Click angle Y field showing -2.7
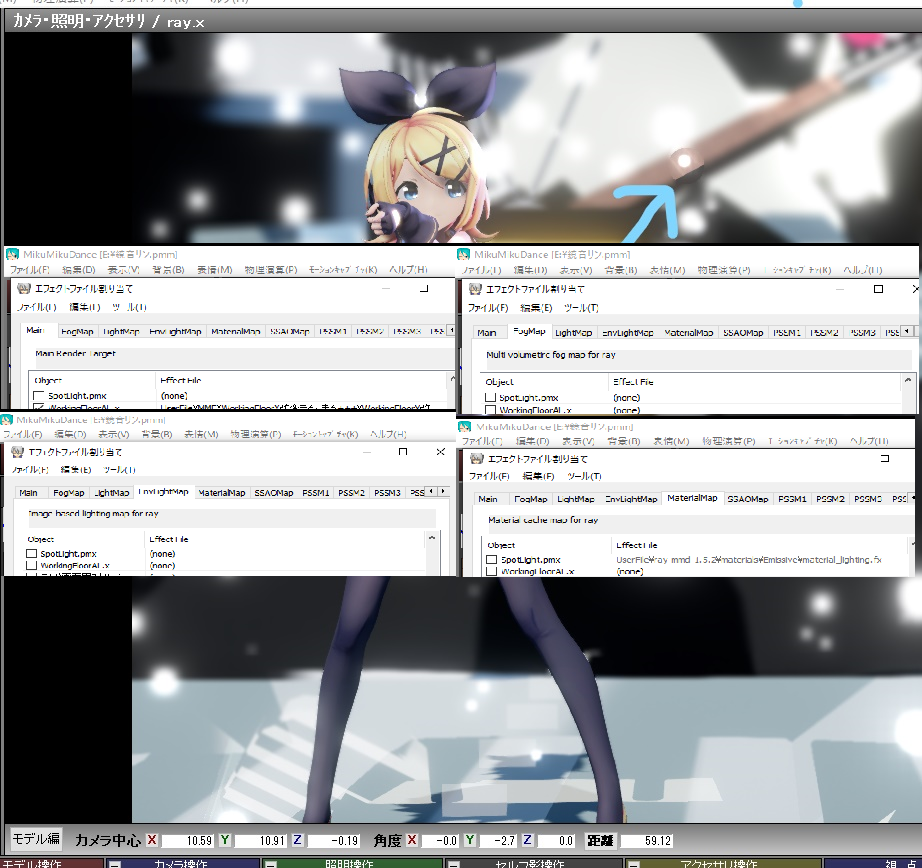The image size is (922, 868). click(499, 841)
